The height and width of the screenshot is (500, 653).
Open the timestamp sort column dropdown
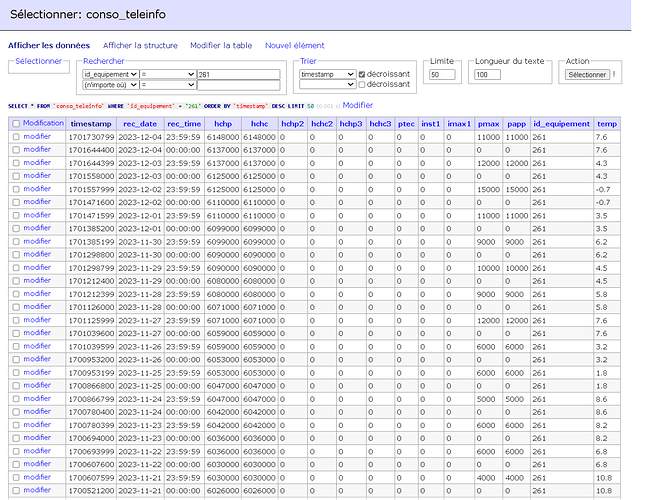[327, 74]
